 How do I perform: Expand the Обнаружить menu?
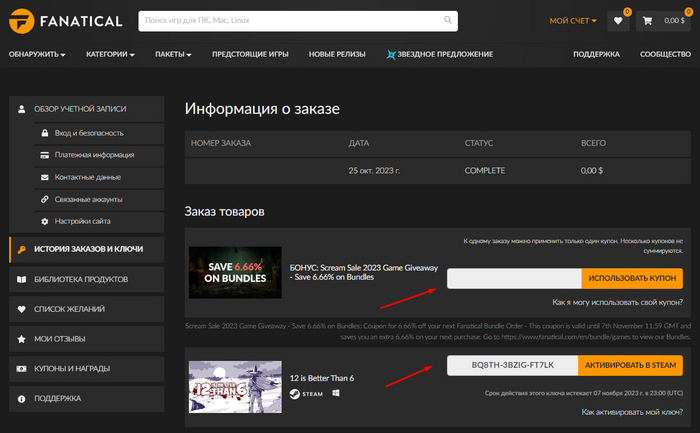coord(37,54)
